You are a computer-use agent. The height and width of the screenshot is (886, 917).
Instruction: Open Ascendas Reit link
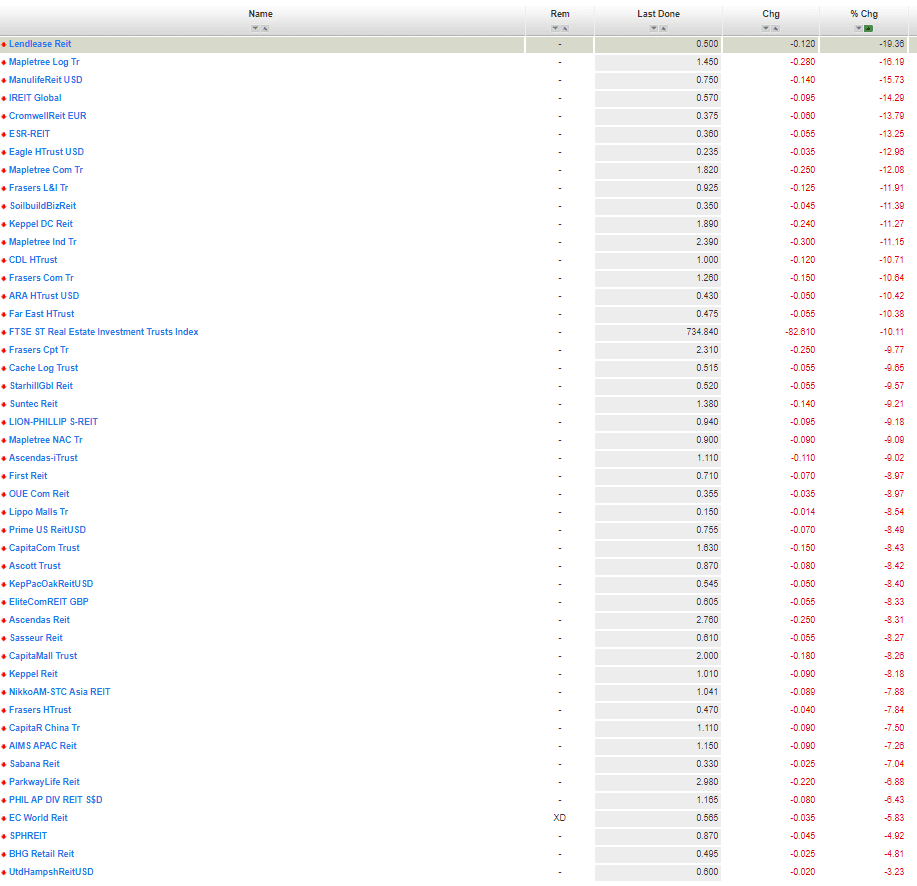coord(39,620)
